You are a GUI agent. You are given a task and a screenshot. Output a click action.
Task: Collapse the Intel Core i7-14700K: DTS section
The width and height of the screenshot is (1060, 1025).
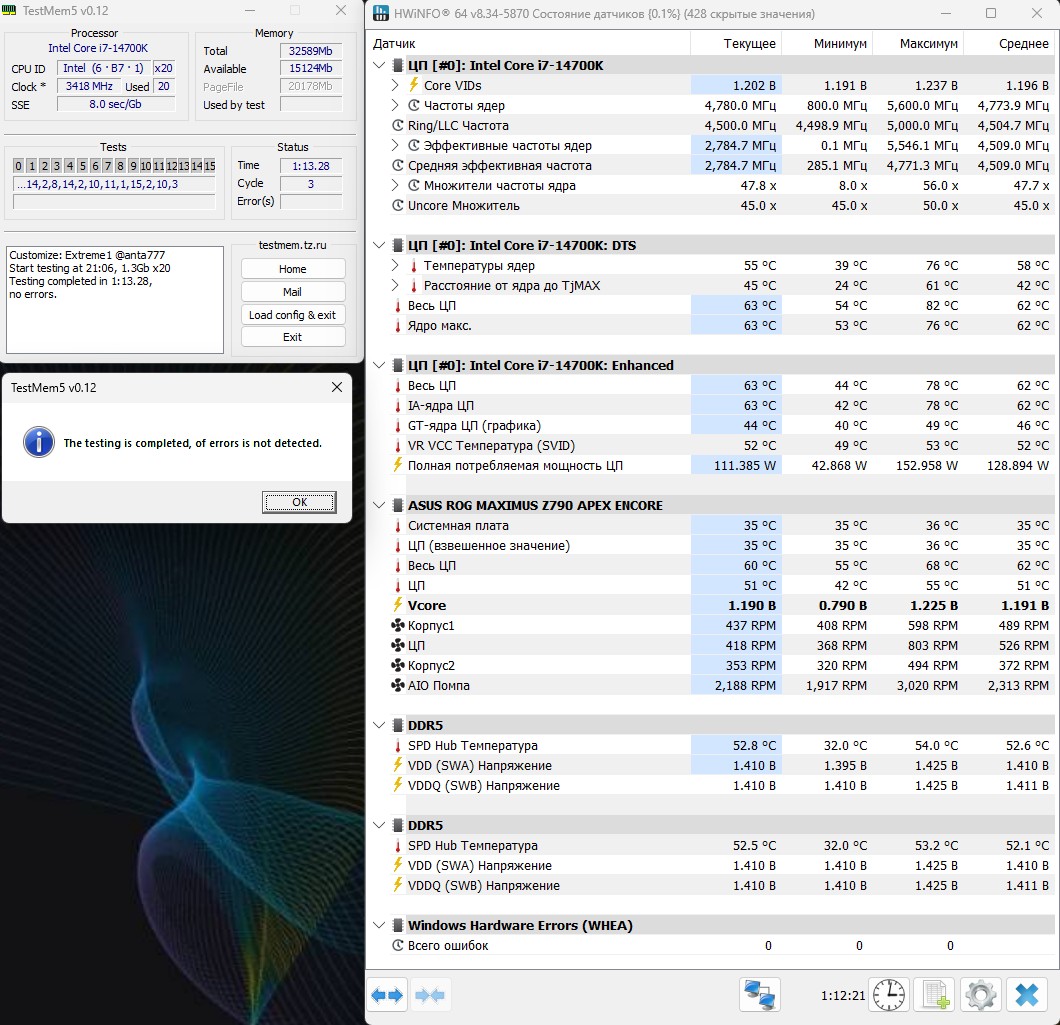pyautogui.click(x=379, y=245)
